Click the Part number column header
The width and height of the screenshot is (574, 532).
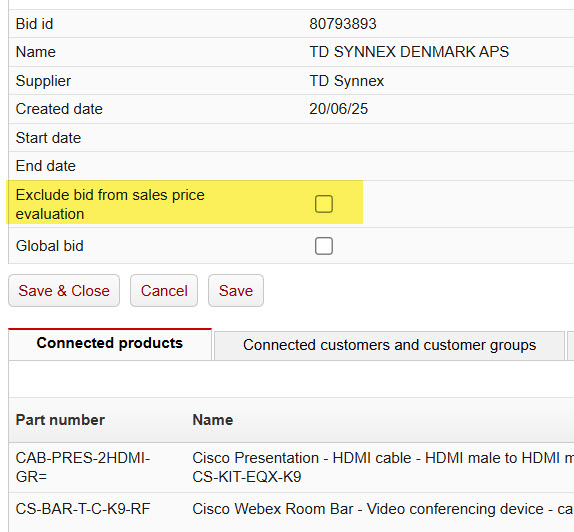[x=60, y=420]
